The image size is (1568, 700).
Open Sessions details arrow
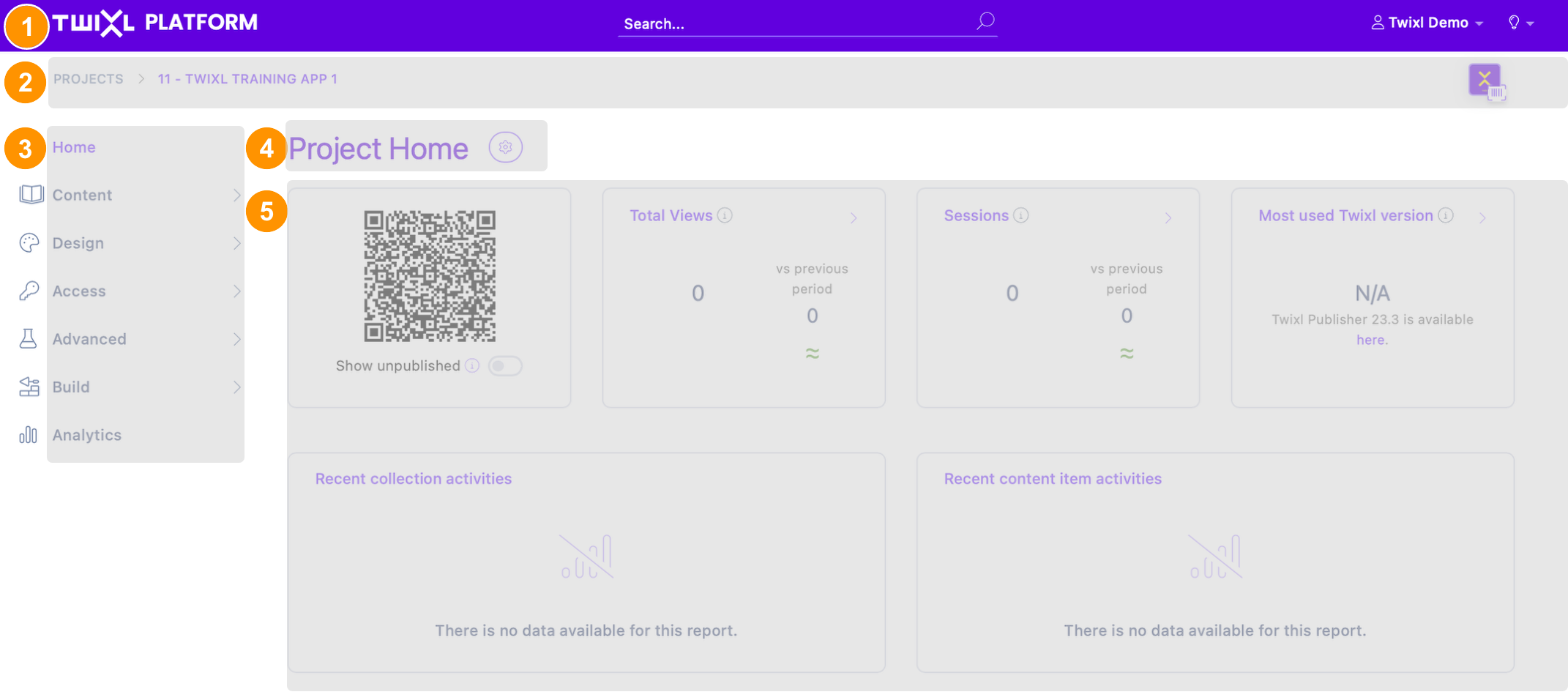coord(1168,217)
